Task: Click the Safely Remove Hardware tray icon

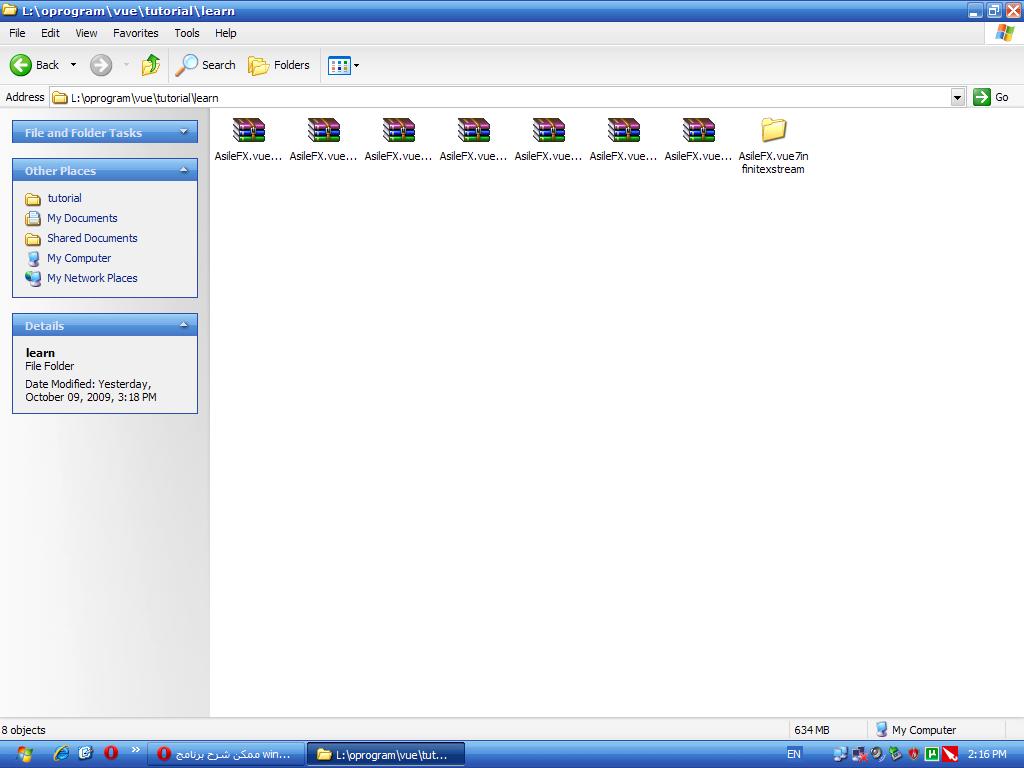Action: [x=895, y=754]
